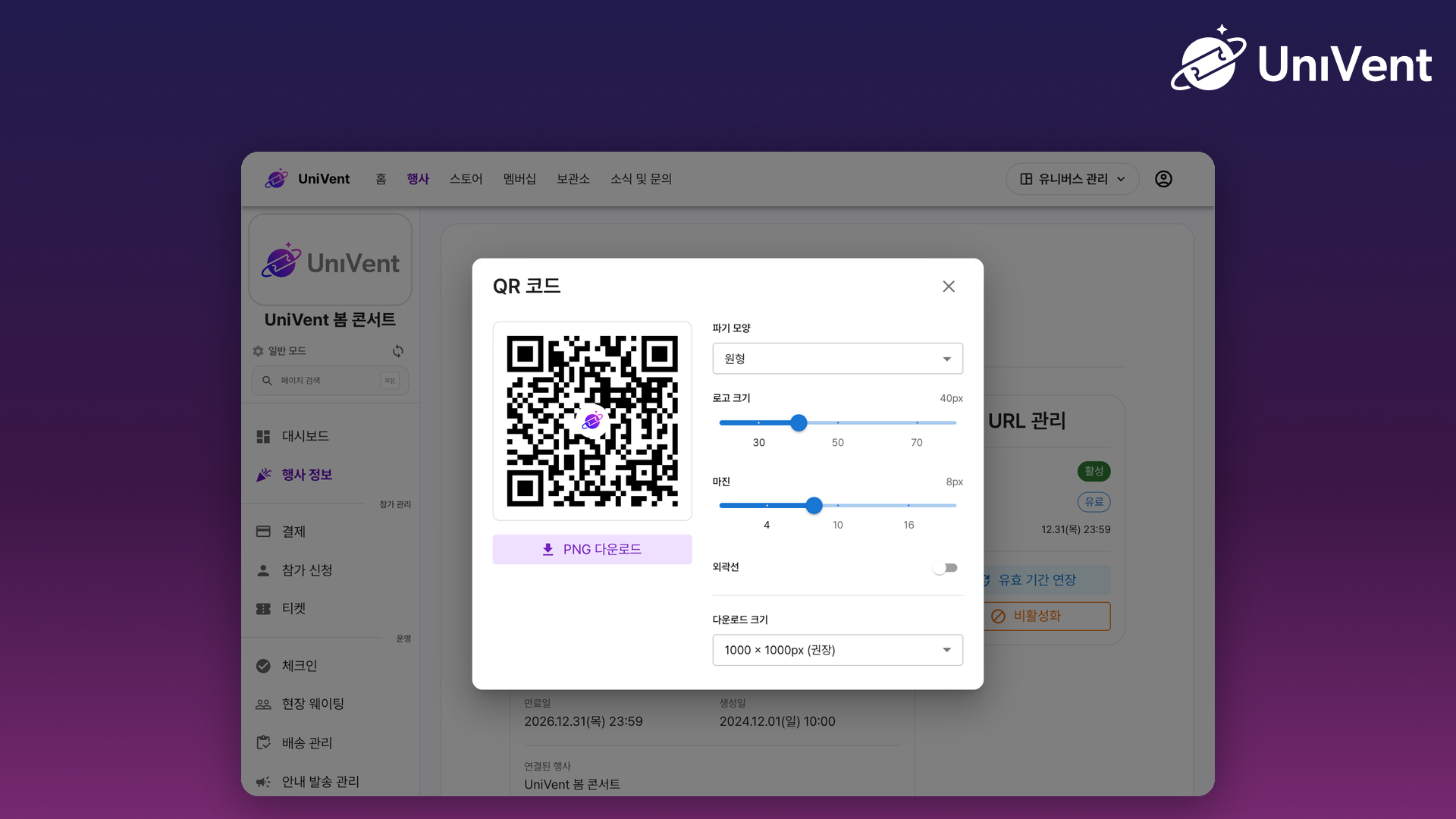Open the 보관소 menu

pyautogui.click(x=573, y=179)
